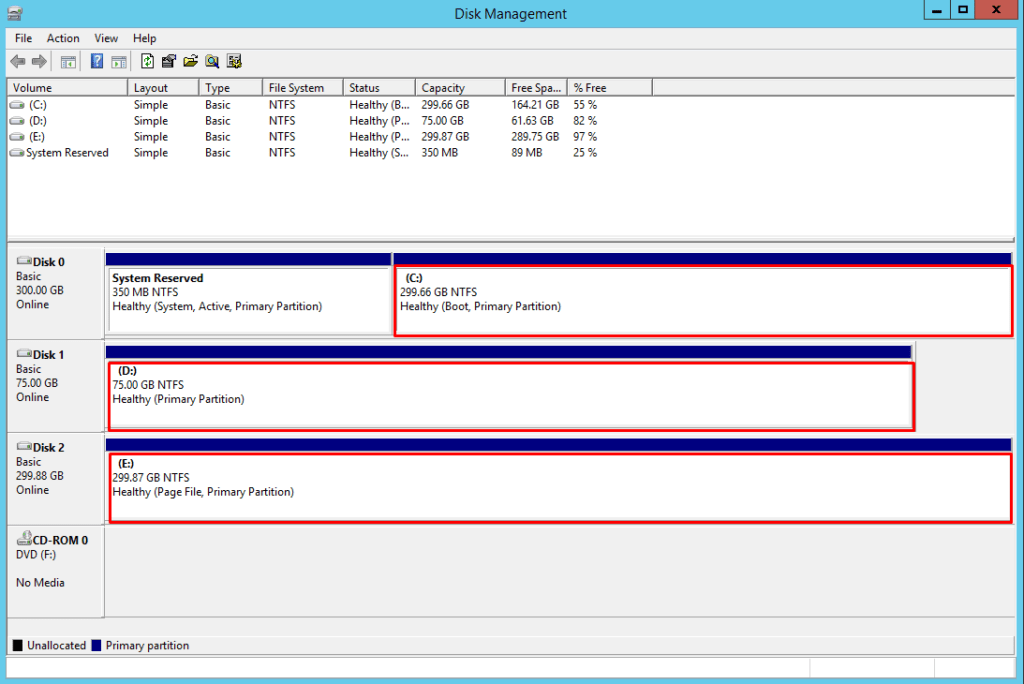This screenshot has width=1024, height=684.
Task: Open the View menu
Action: pos(106,38)
